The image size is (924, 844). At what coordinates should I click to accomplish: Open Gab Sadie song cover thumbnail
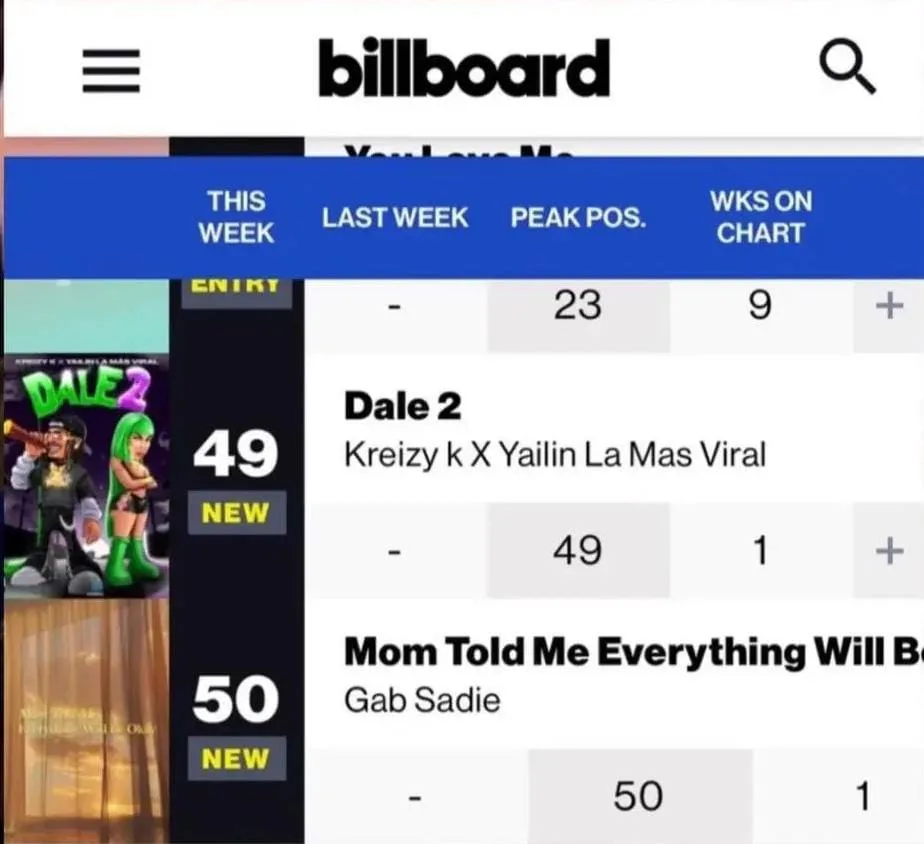click(87, 721)
